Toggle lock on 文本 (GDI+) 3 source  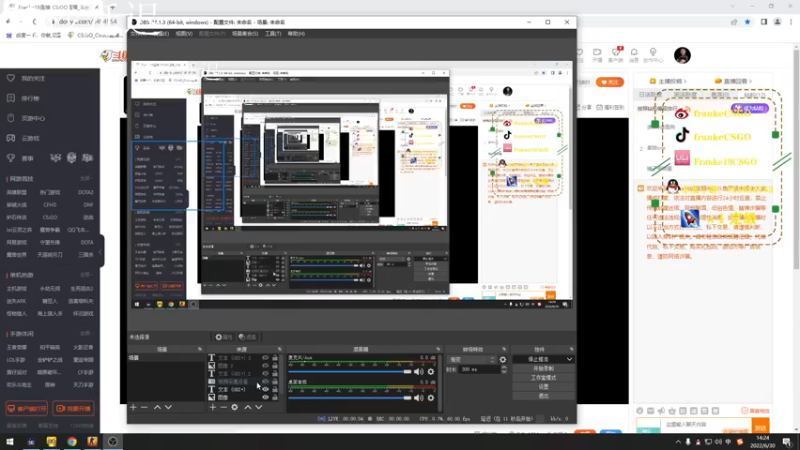[275, 358]
